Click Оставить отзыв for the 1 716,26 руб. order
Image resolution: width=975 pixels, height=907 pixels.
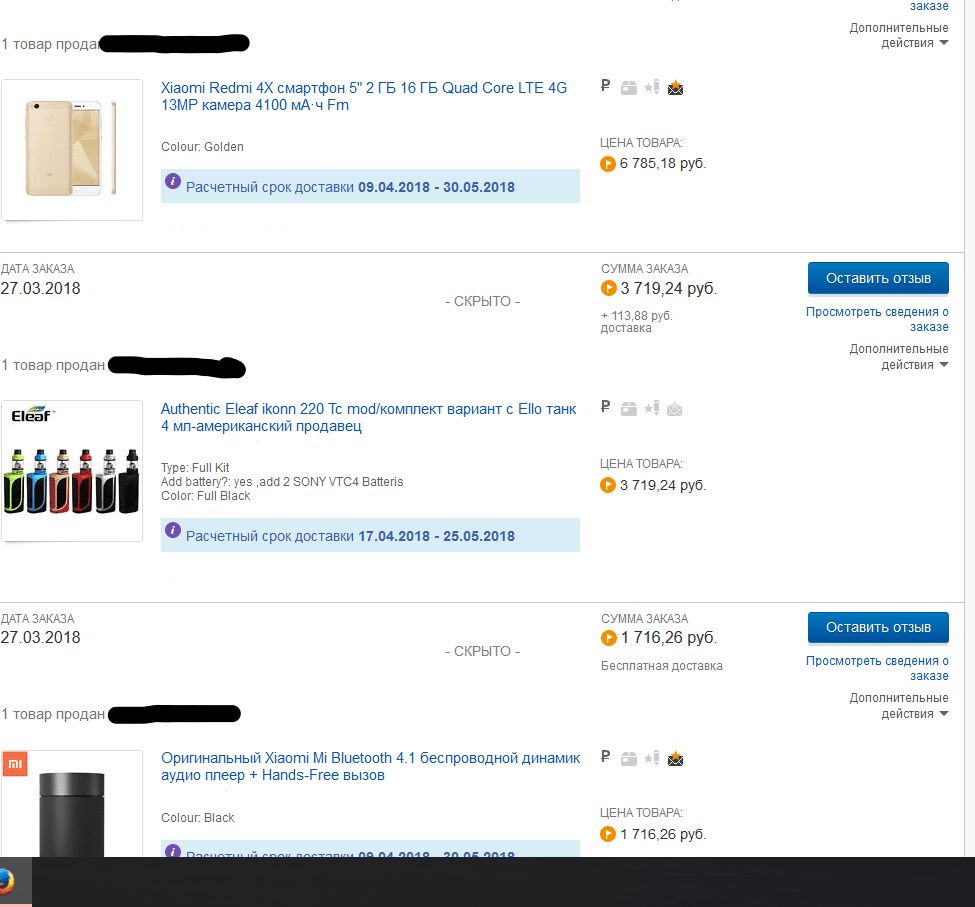click(878, 627)
